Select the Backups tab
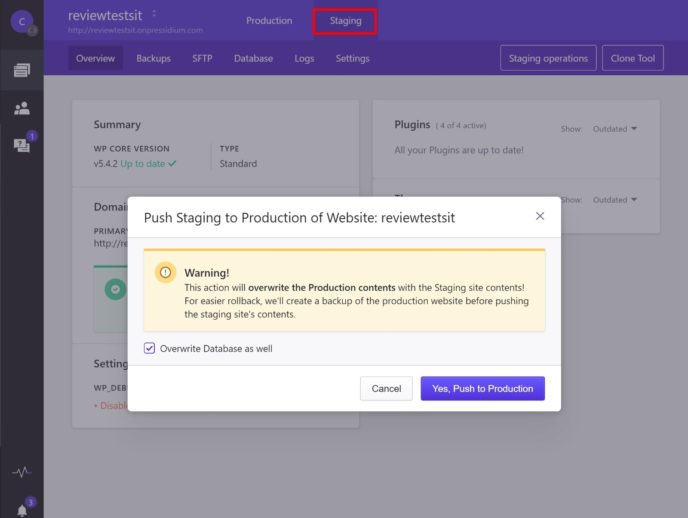This screenshot has width=688, height=518. click(153, 58)
